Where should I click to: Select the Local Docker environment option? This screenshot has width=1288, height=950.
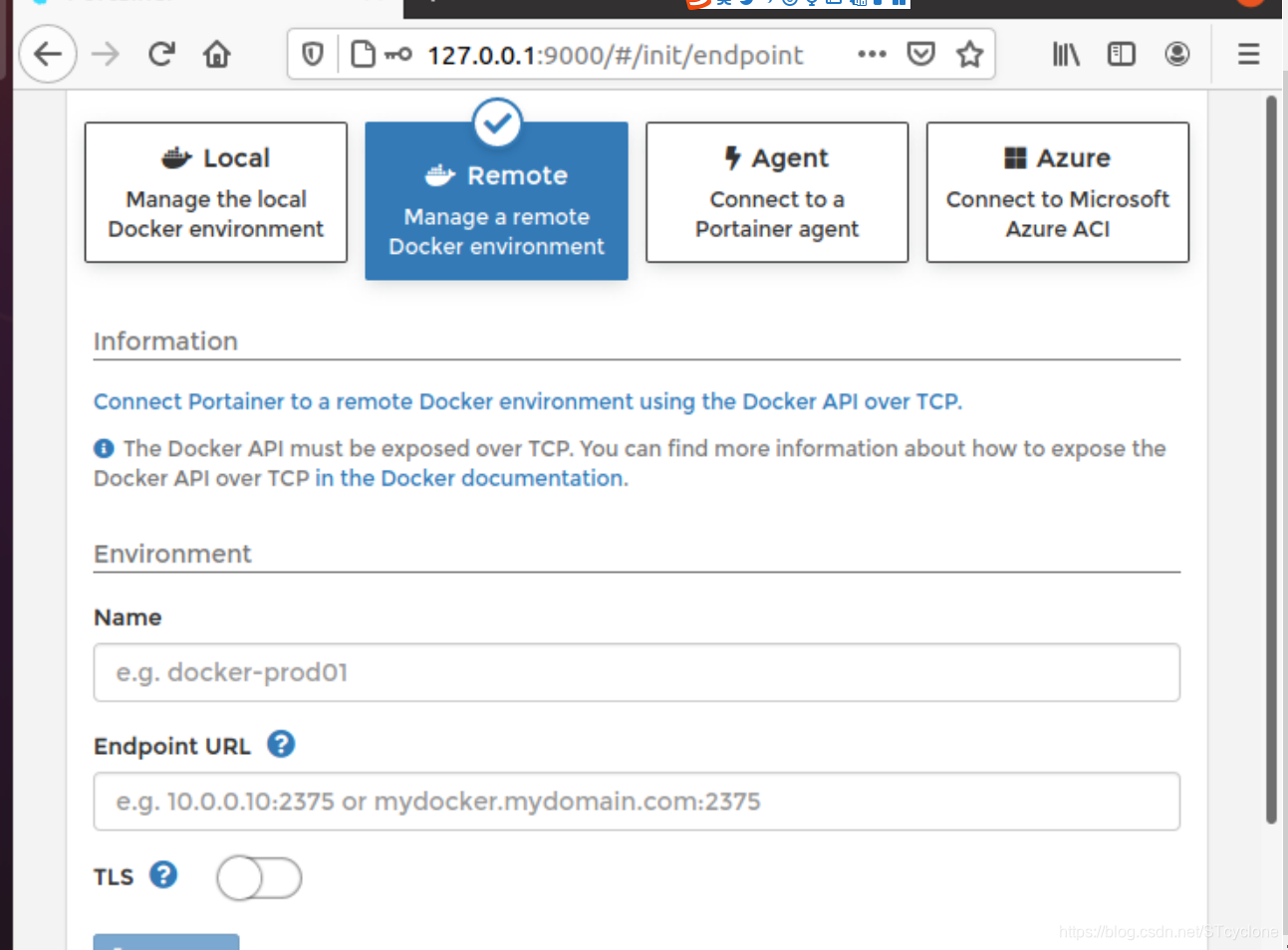click(x=216, y=192)
